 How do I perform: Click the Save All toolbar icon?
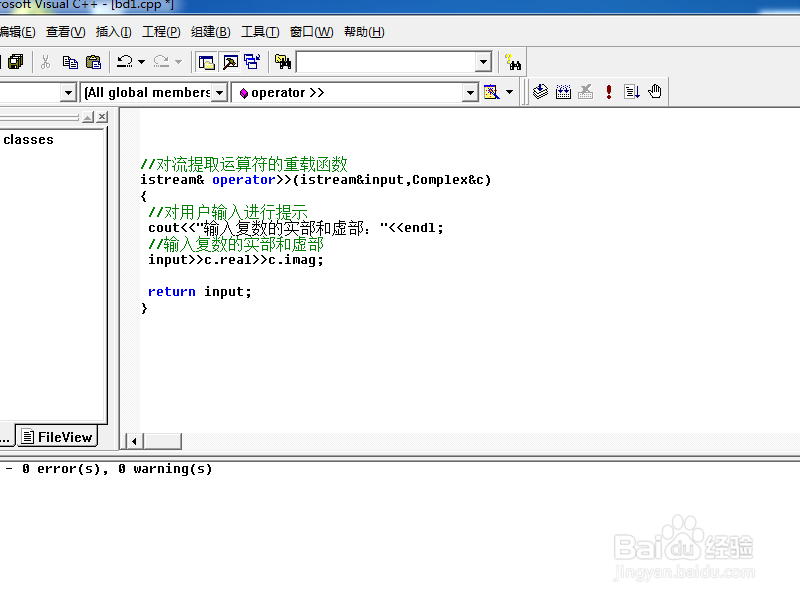pyautogui.click(x=16, y=62)
